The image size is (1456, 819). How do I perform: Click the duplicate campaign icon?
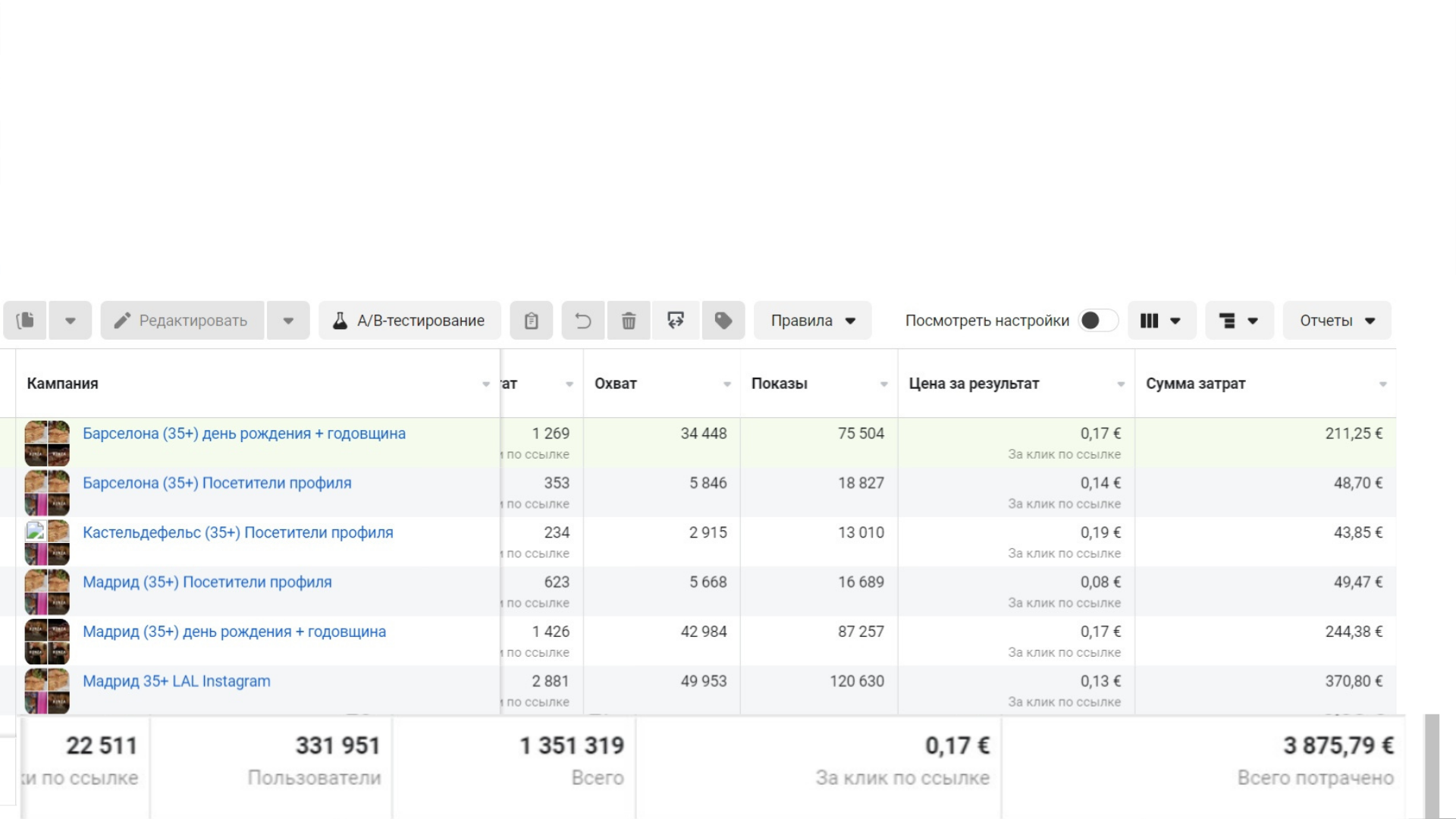25,321
